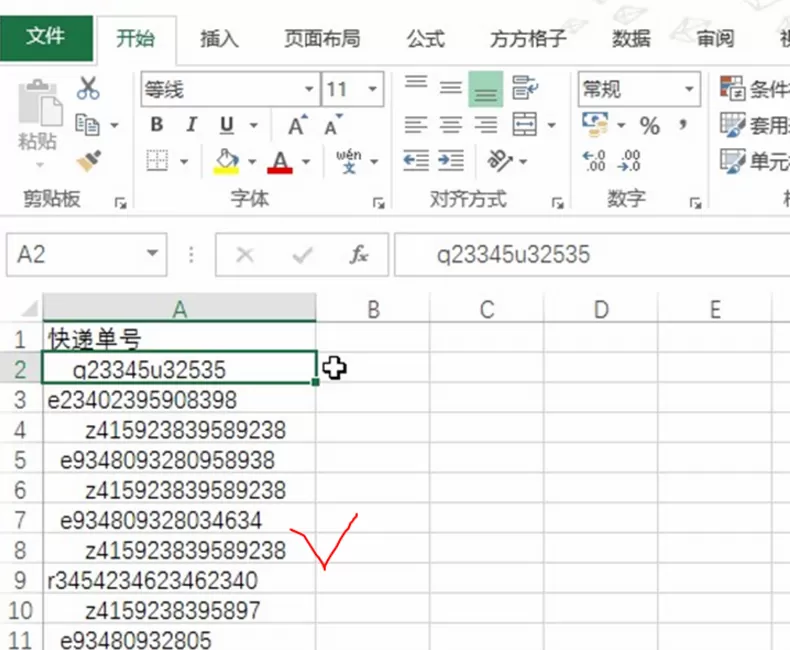Align text right
Image resolution: width=790 pixels, height=650 pixels.
pyautogui.click(x=486, y=124)
